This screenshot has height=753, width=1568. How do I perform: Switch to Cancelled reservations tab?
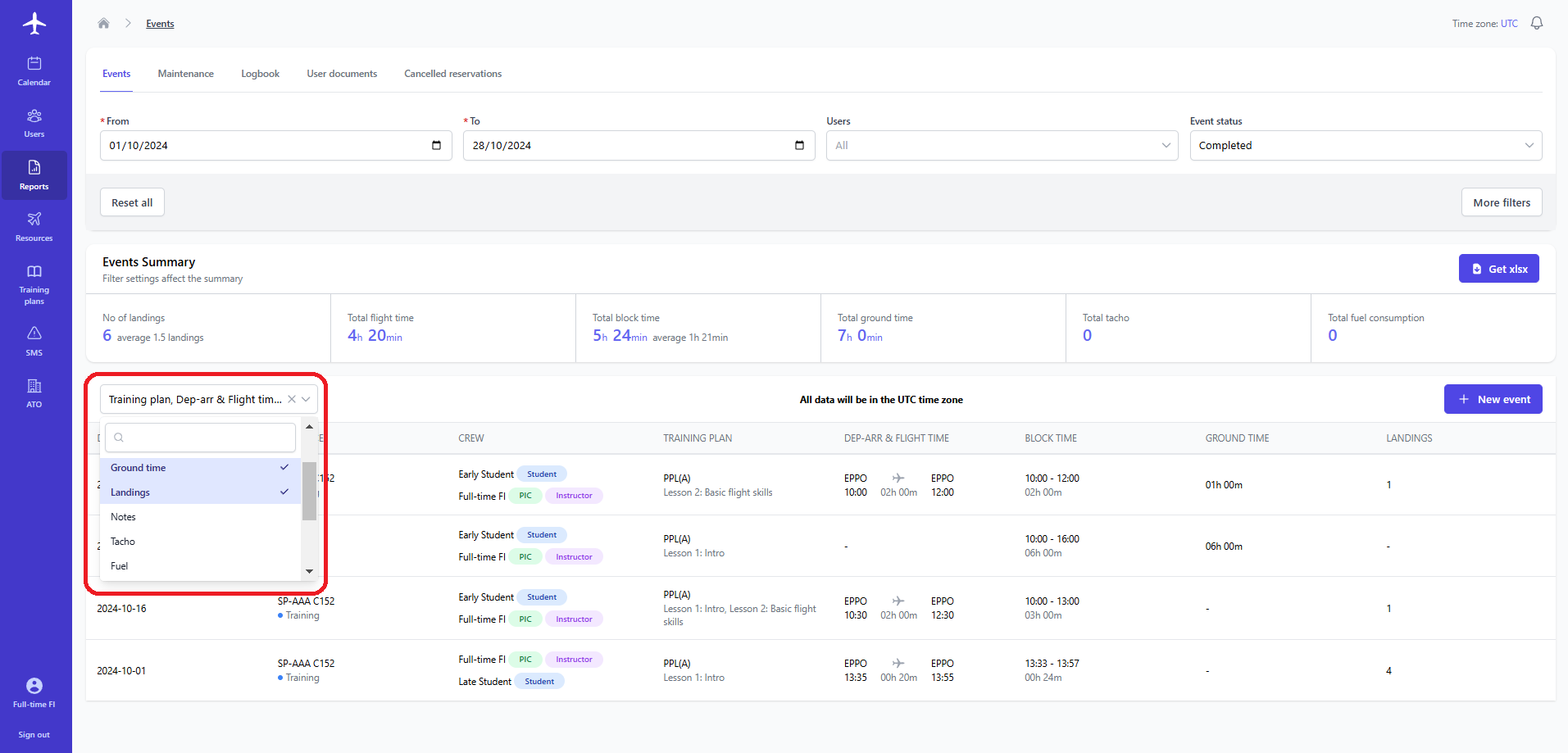coord(452,74)
